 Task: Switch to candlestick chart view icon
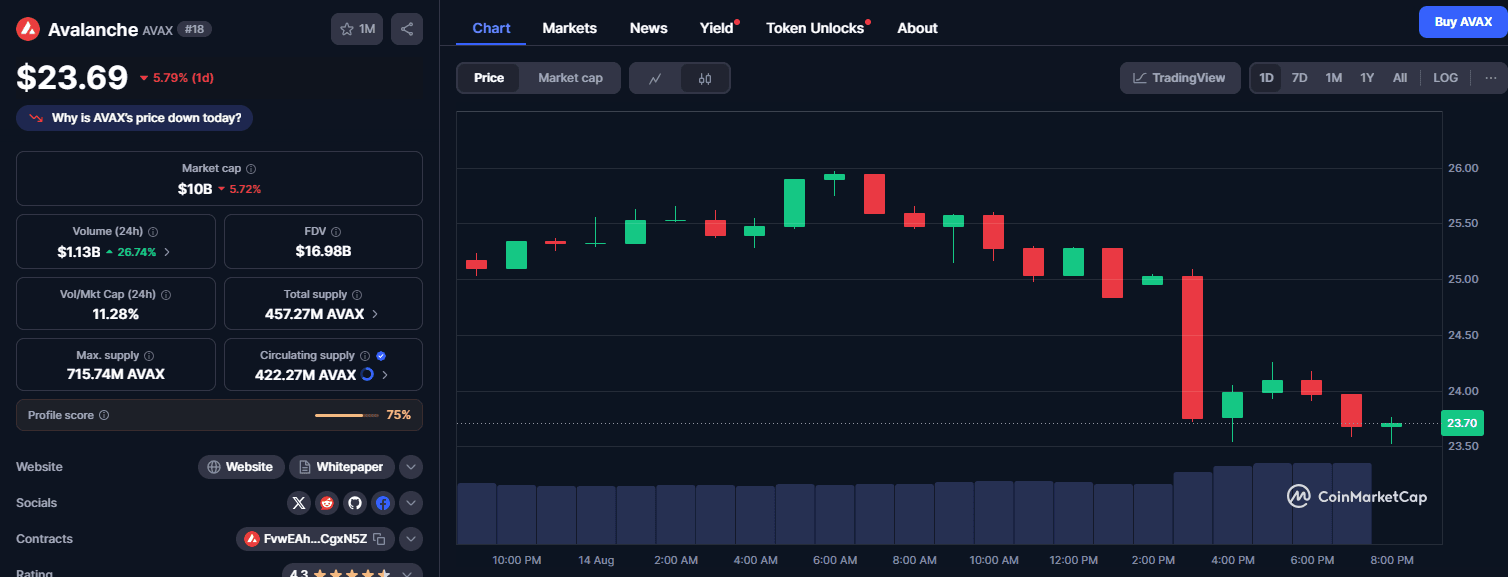pos(705,78)
